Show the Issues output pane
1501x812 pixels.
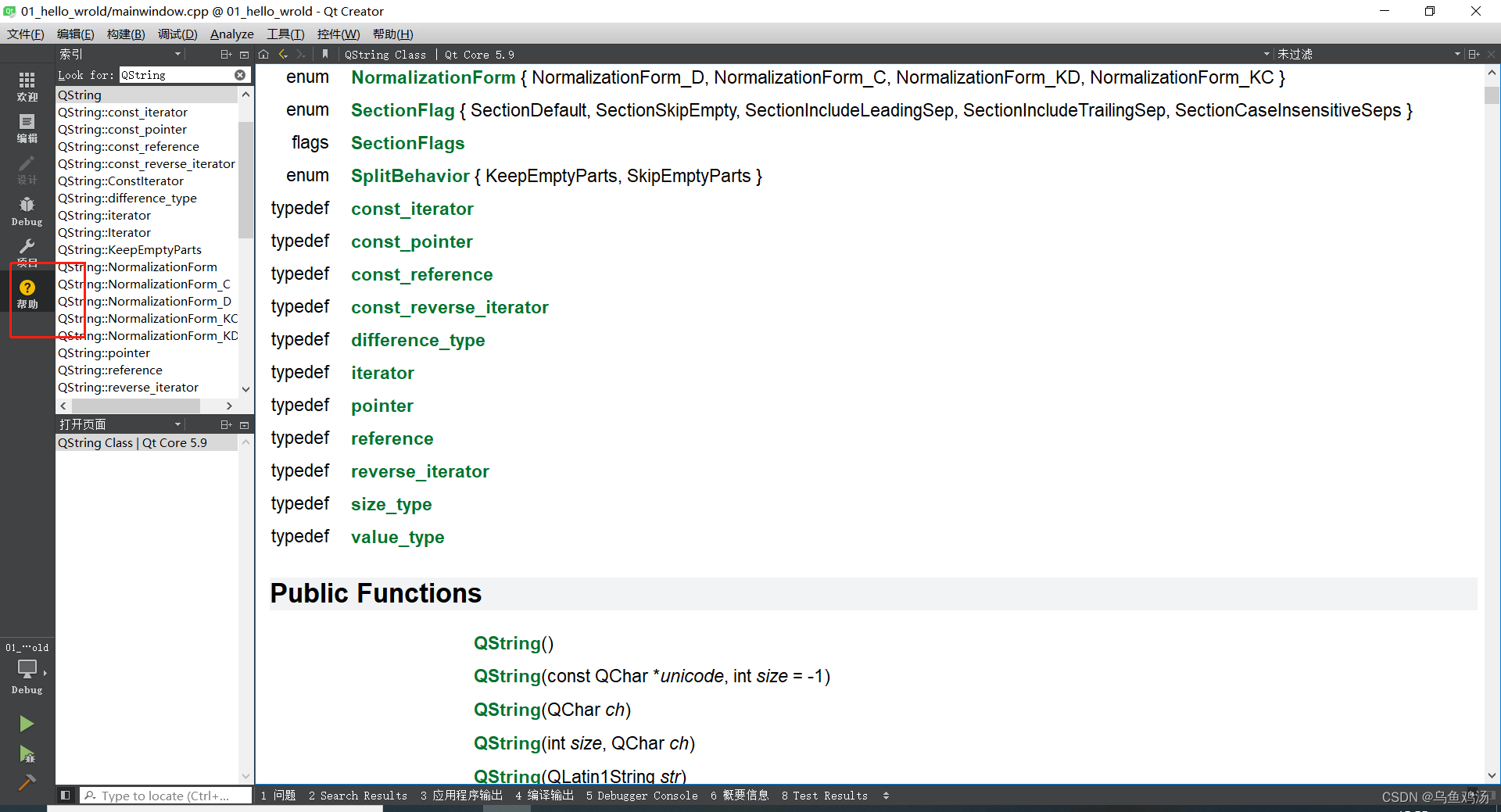[278, 796]
